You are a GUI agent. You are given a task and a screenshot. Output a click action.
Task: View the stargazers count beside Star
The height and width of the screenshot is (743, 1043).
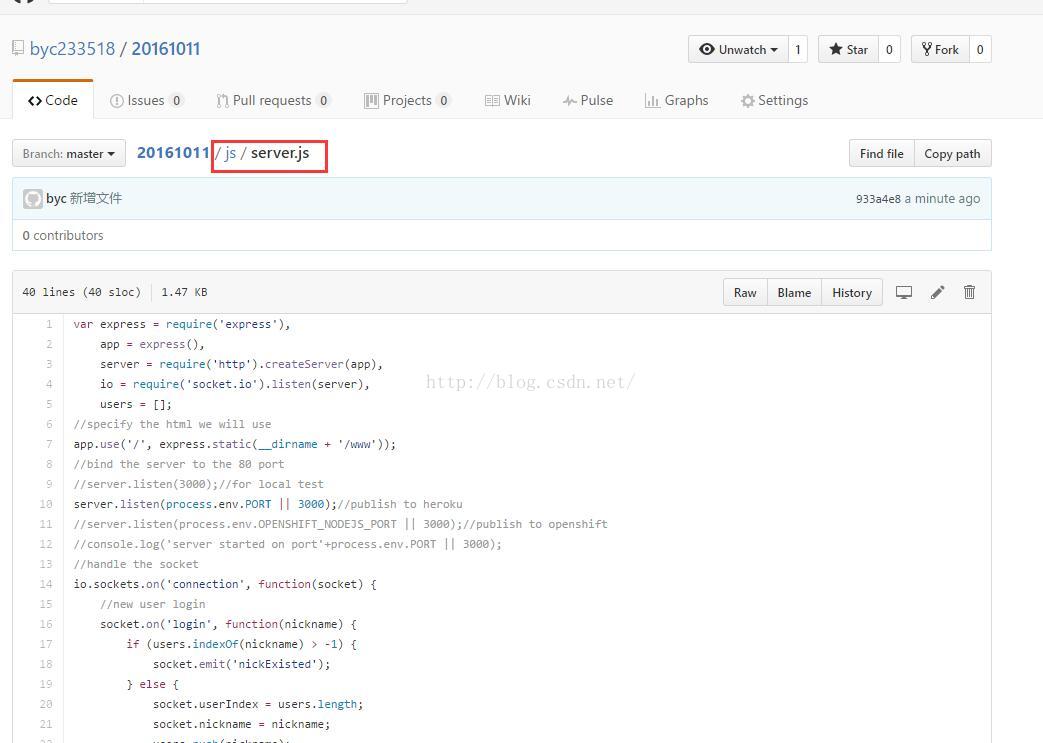click(889, 49)
